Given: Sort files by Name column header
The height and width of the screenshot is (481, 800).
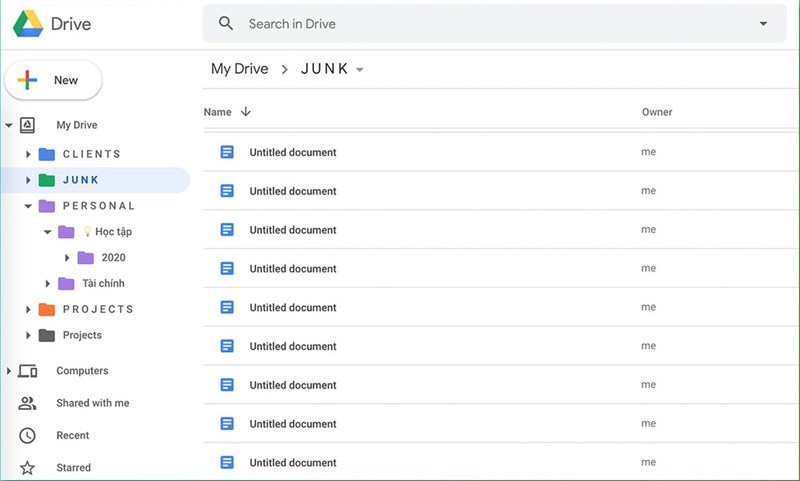Looking at the screenshot, I should pyautogui.click(x=218, y=112).
